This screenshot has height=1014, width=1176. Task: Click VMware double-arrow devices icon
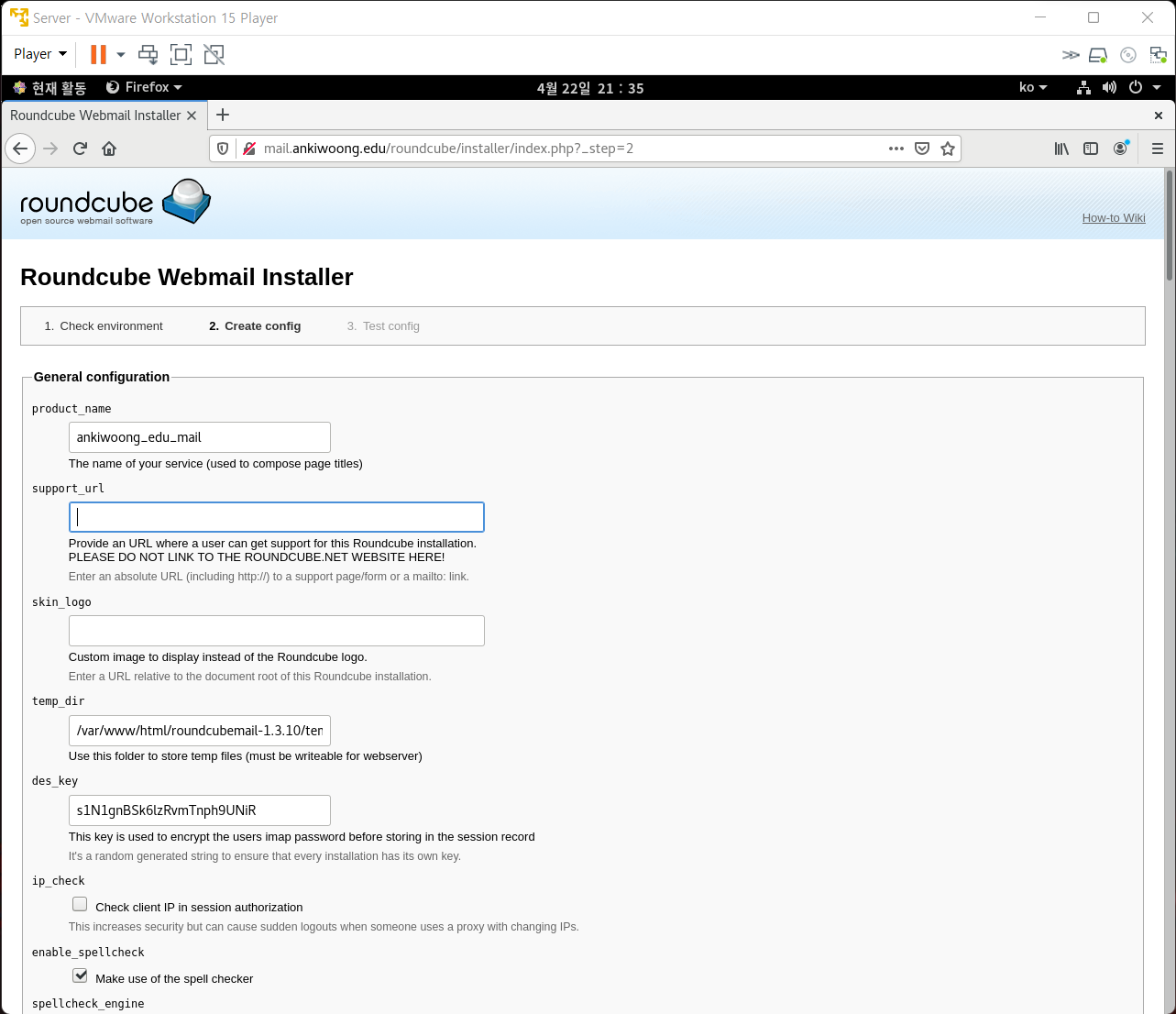(1071, 55)
